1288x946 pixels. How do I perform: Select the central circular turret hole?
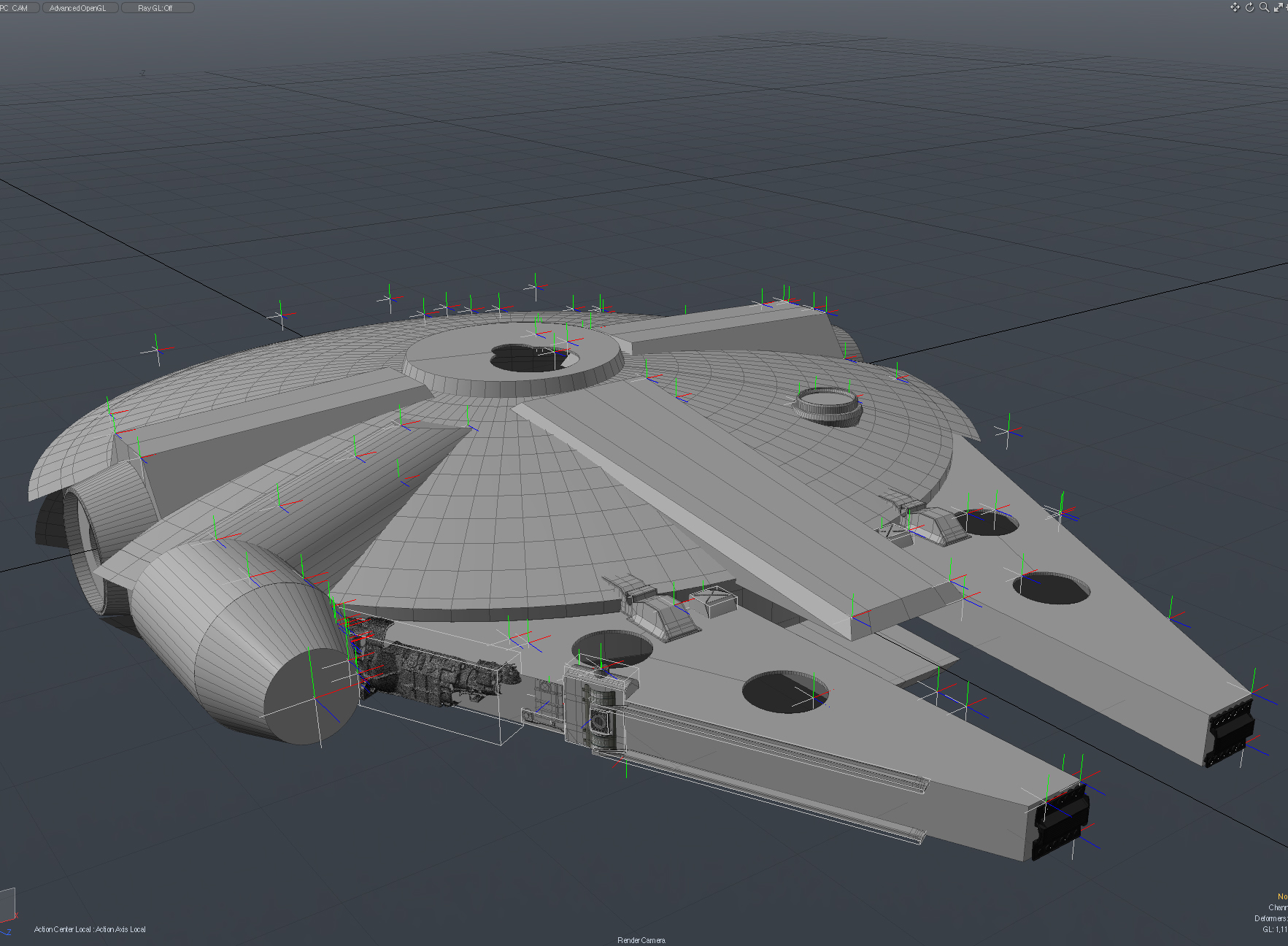tap(533, 357)
